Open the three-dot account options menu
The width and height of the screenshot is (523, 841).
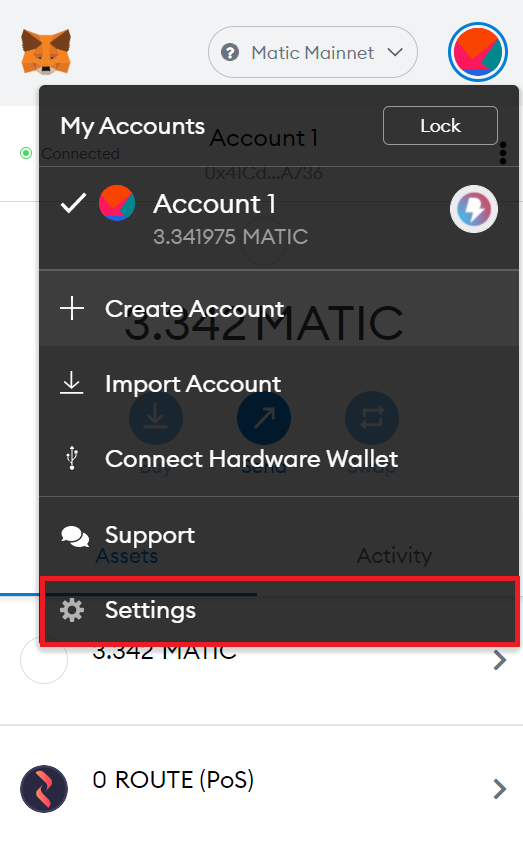[503, 153]
